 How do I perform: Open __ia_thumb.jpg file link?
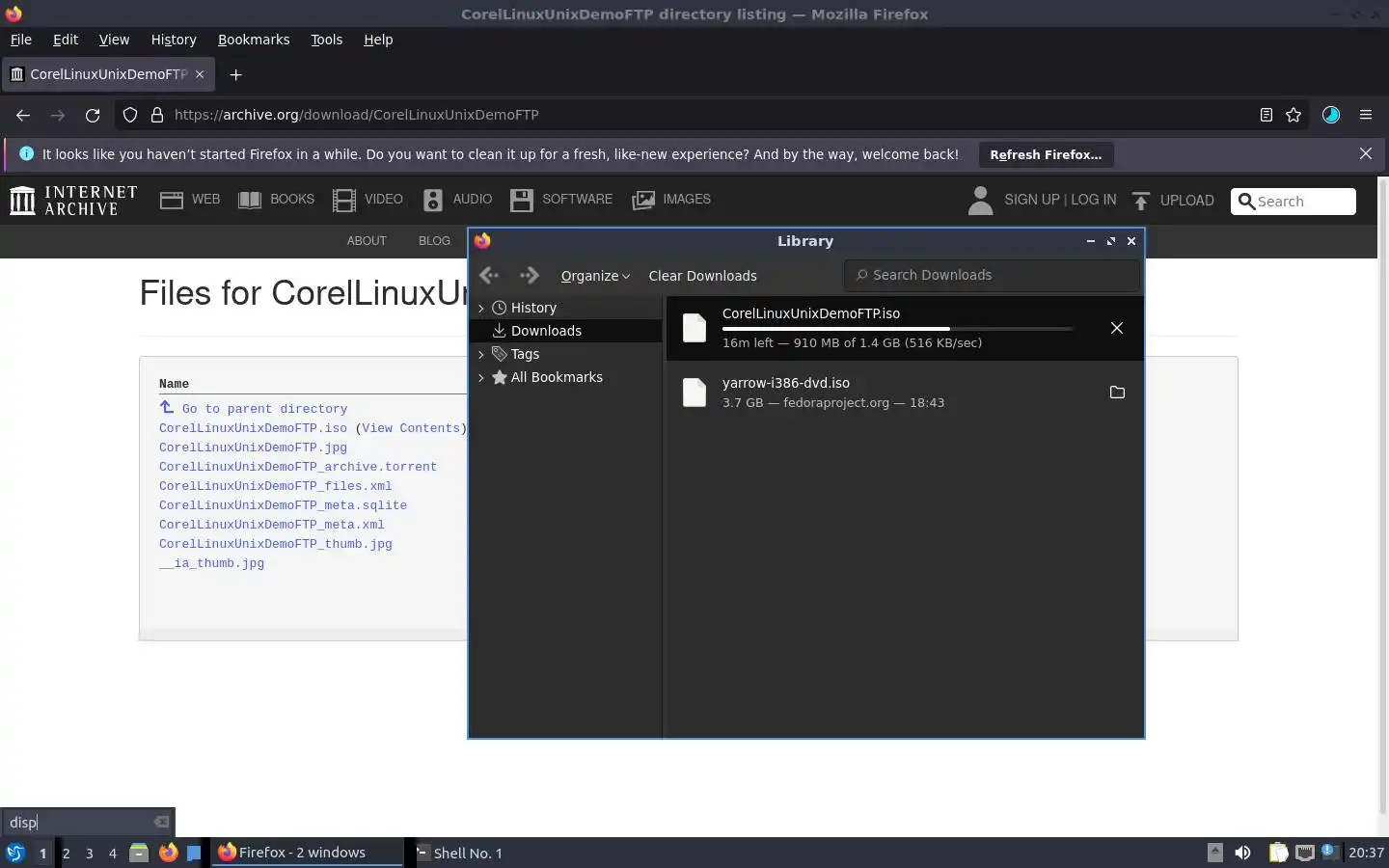(x=211, y=563)
